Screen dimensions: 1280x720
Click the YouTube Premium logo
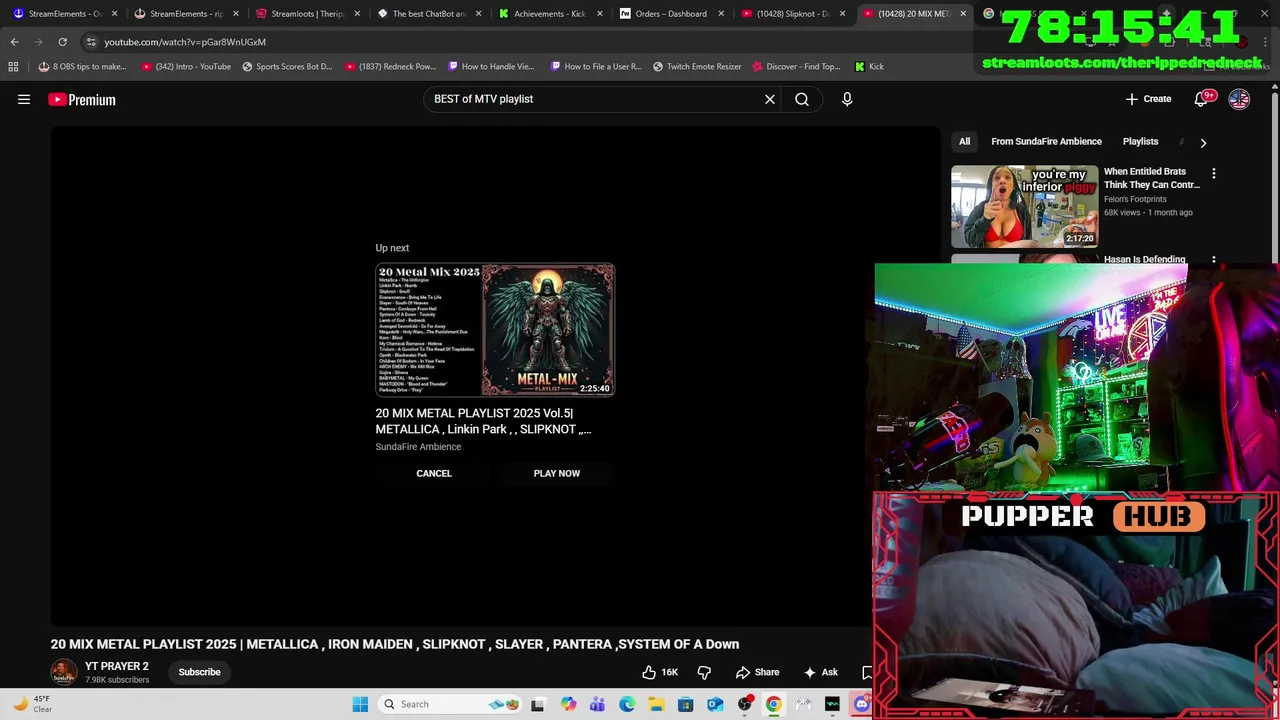82,99
